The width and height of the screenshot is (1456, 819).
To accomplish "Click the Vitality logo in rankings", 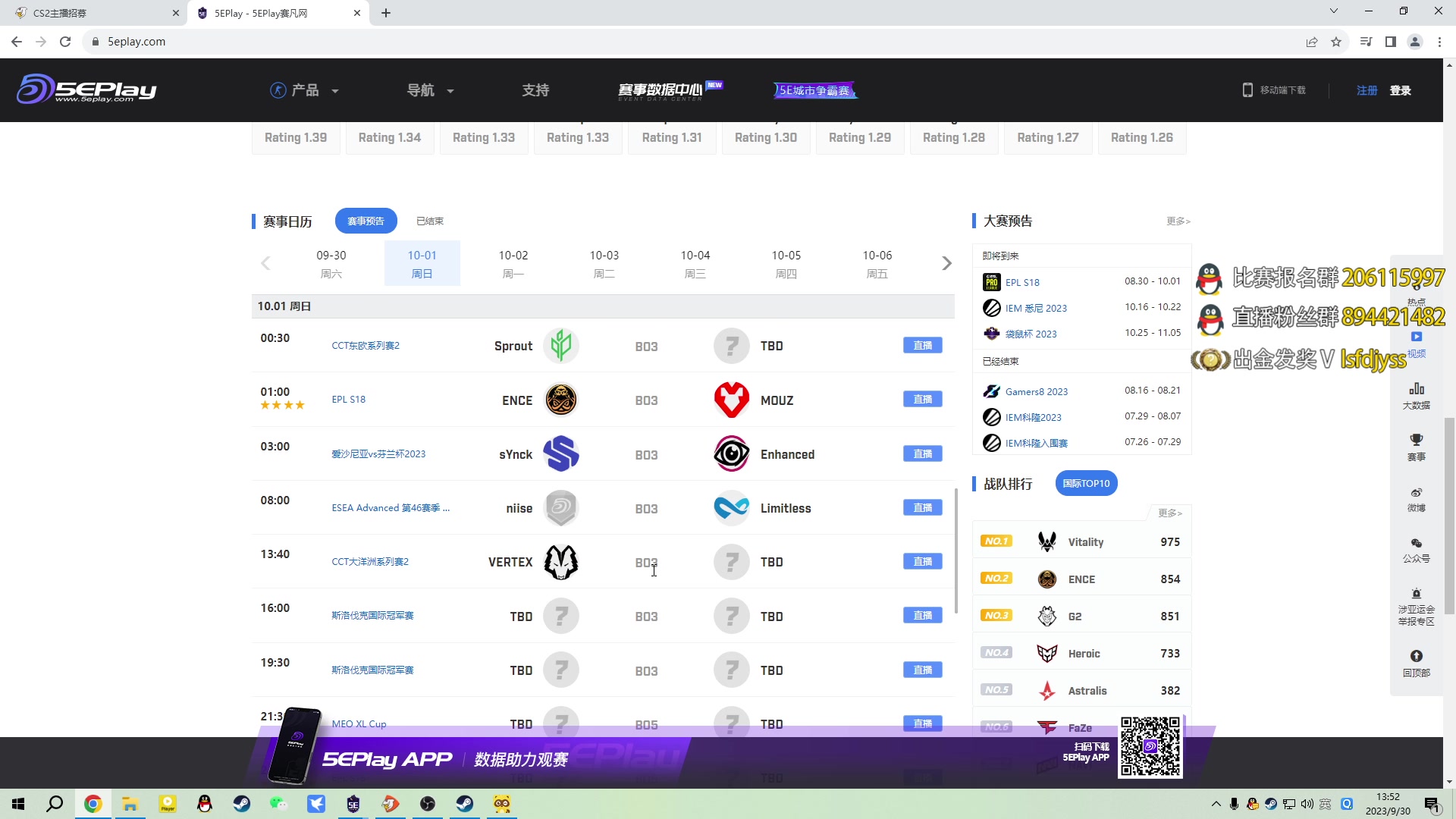I will [x=1047, y=541].
